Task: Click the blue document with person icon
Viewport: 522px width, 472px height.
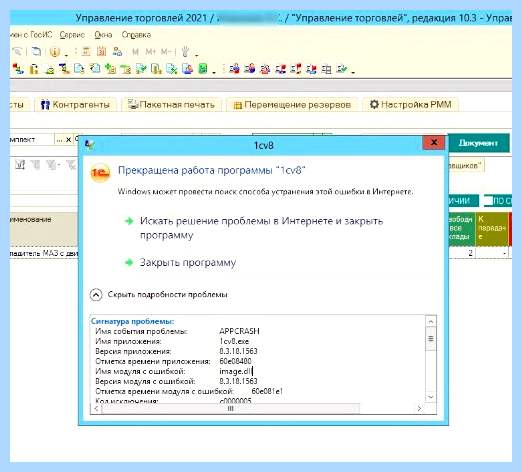Action: click(x=188, y=69)
